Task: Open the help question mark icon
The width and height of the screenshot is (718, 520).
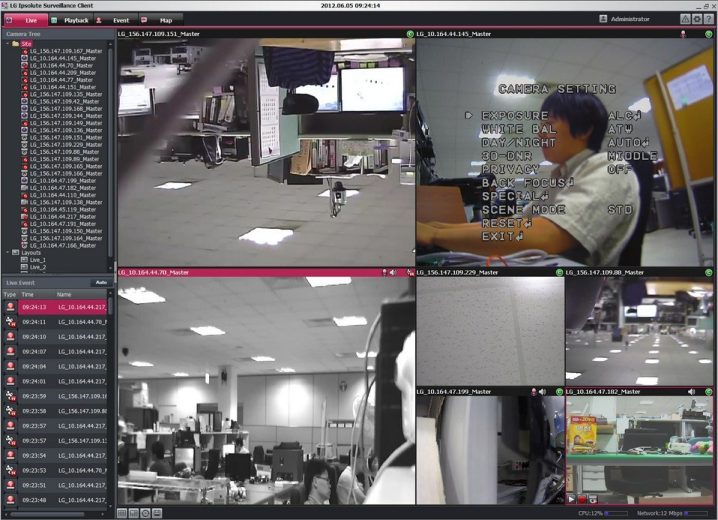Action: [x=709, y=19]
